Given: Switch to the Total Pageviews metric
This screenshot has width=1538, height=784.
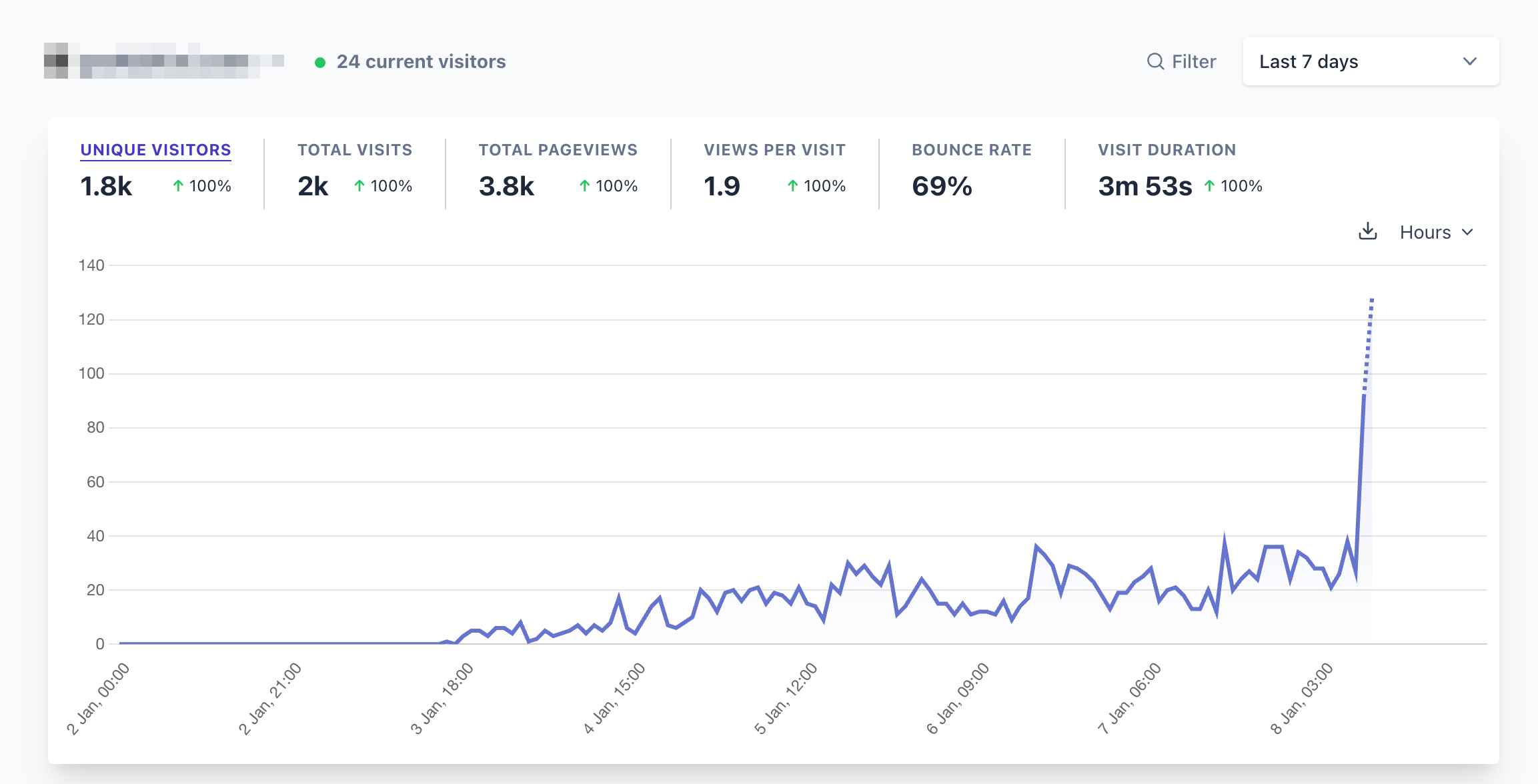Looking at the screenshot, I should [558, 150].
